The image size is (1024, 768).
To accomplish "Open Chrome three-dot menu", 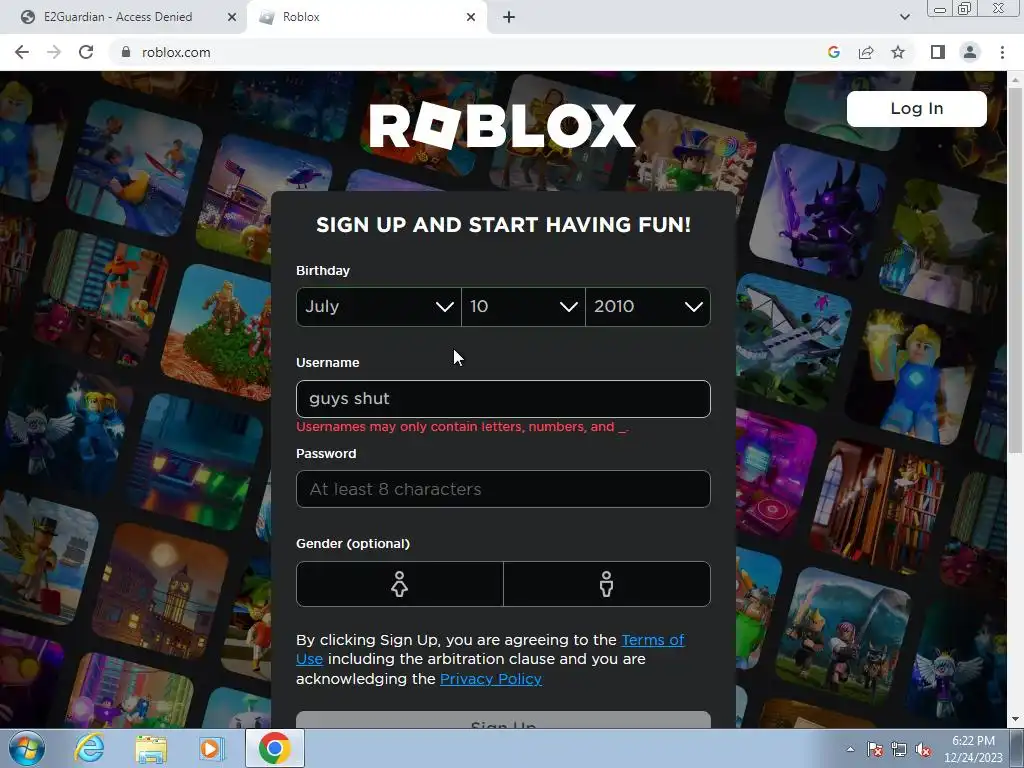I will tap(1002, 52).
